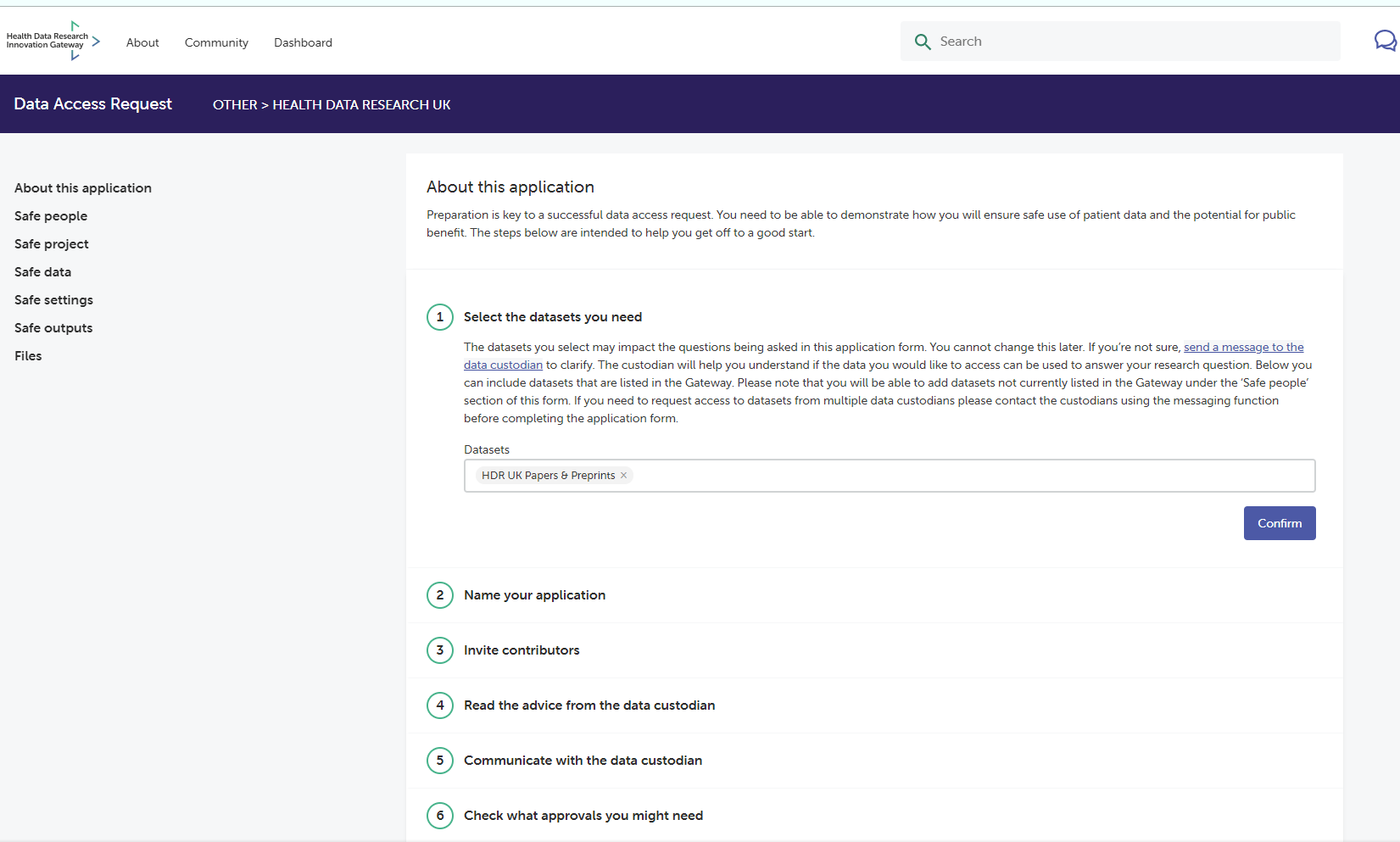Click the OTHER > HEALTH DATA RESEARCH UK breadcrumb
The width and height of the screenshot is (1400, 842).
(332, 104)
